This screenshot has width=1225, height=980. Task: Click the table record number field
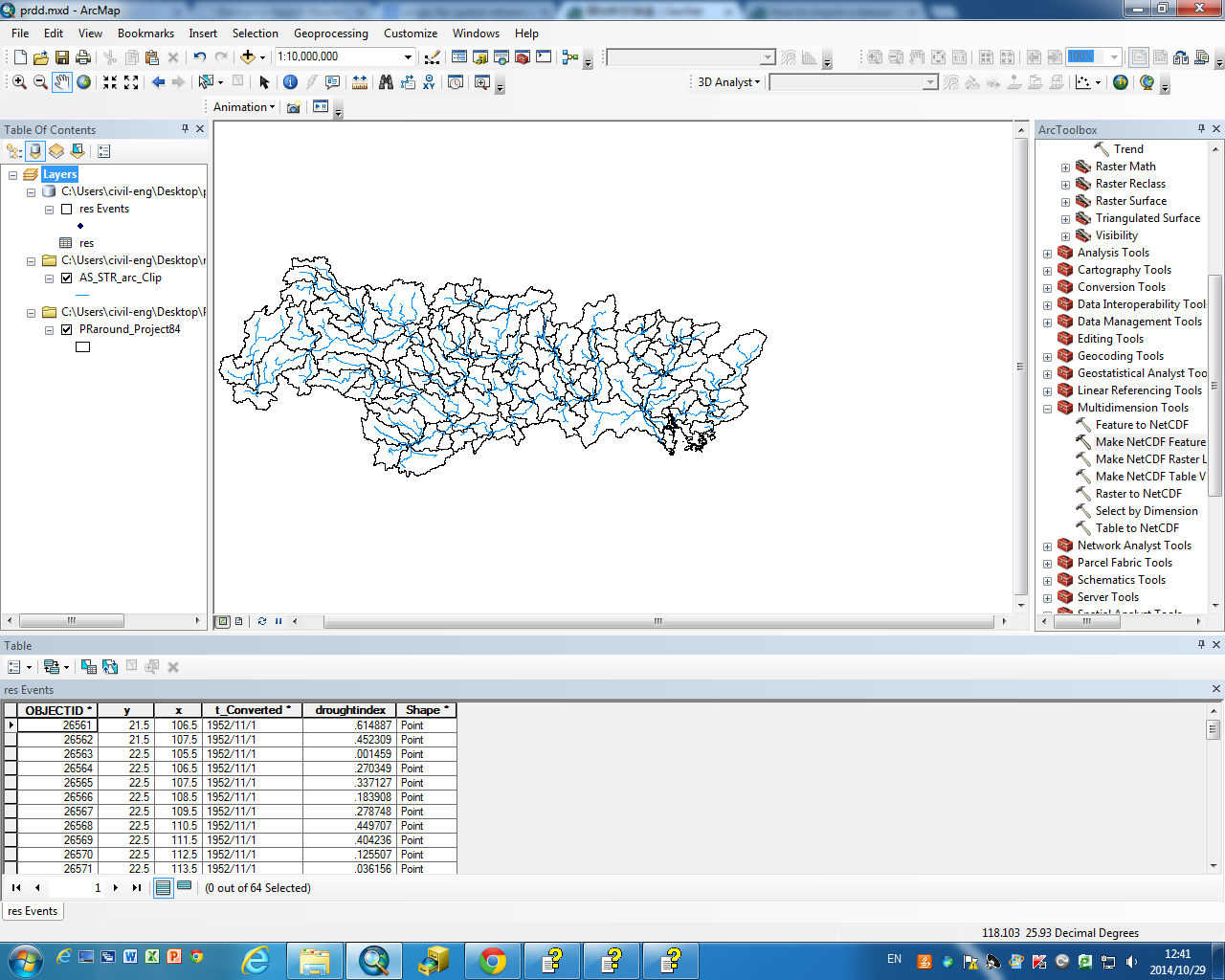pyautogui.click(x=75, y=887)
